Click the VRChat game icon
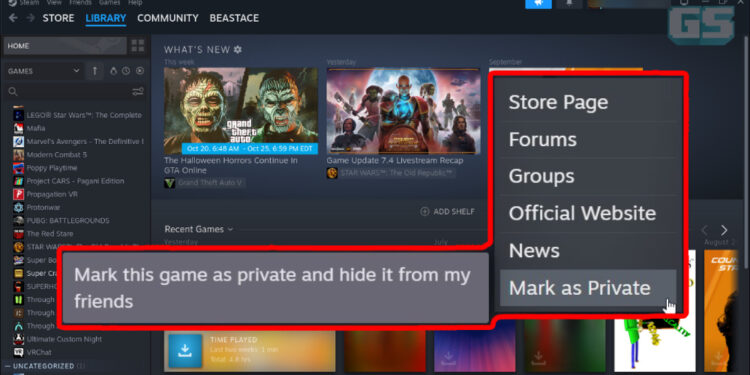The image size is (750, 375). click(x=18, y=352)
